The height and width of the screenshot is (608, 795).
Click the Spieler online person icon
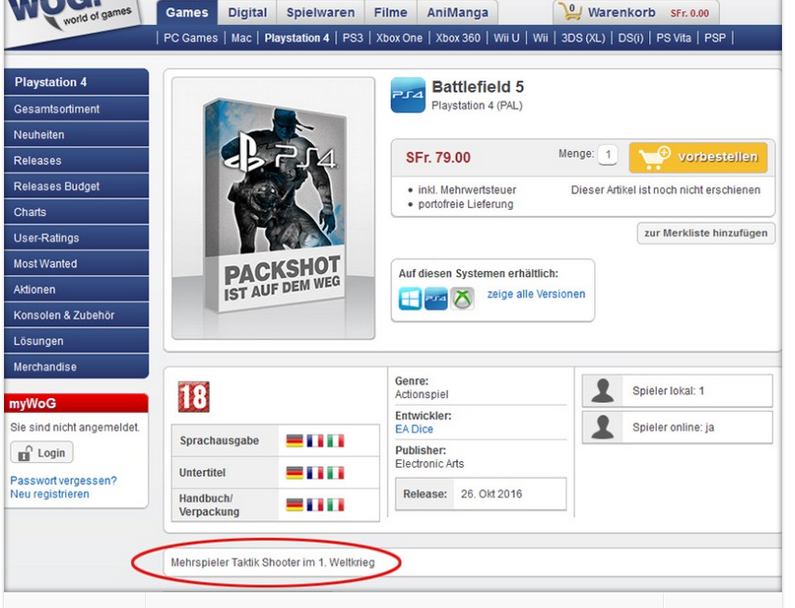coord(603,427)
